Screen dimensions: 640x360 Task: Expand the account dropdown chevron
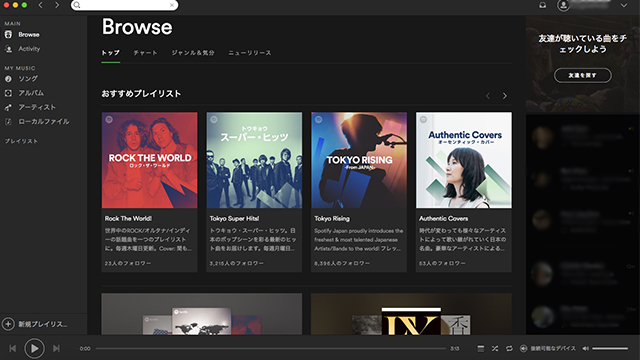pyautogui.click(x=624, y=5)
